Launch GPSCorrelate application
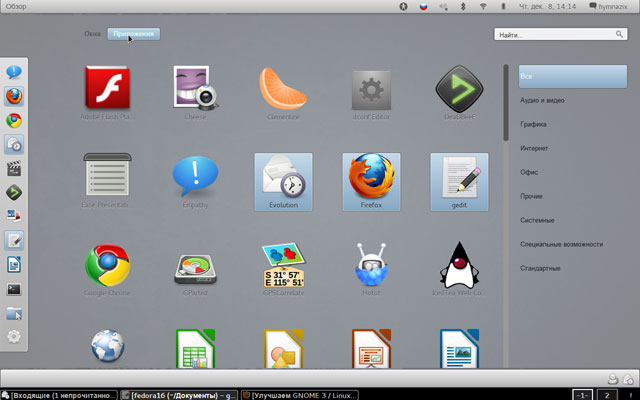The width and height of the screenshot is (640, 400). click(283, 269)
